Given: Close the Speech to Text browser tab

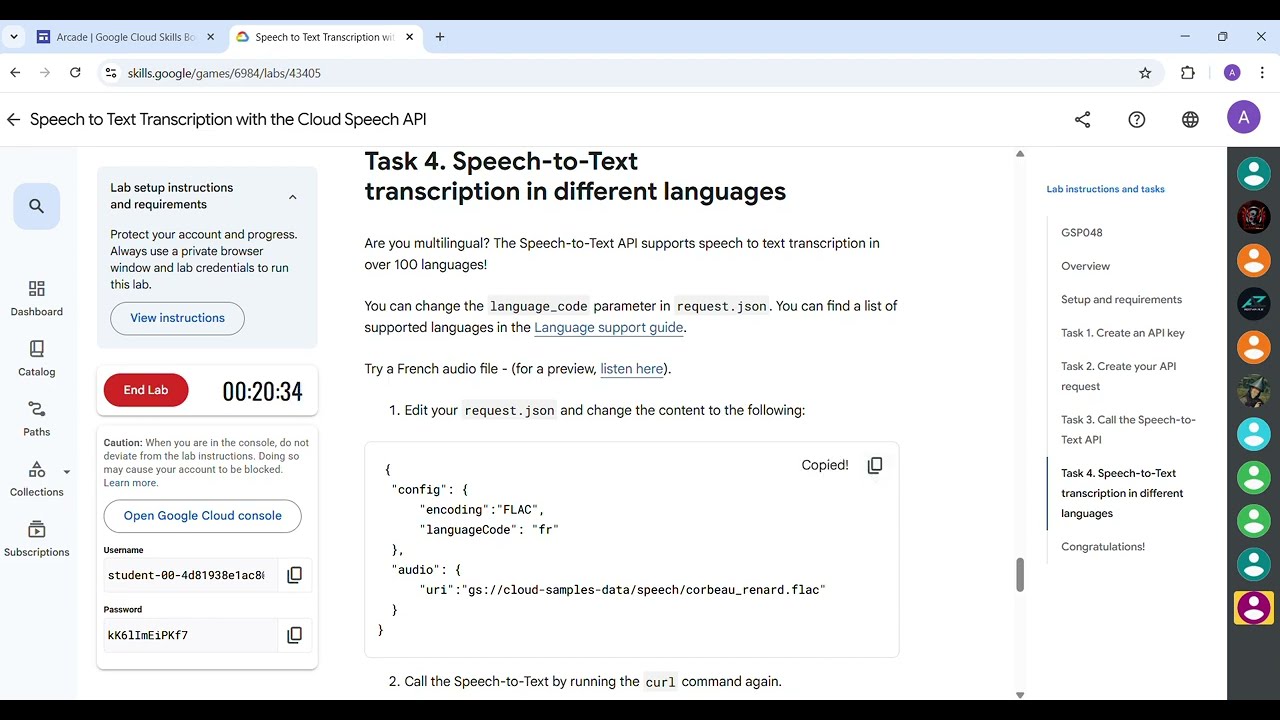Looking at the screenshot, I should tap(408, 37).
